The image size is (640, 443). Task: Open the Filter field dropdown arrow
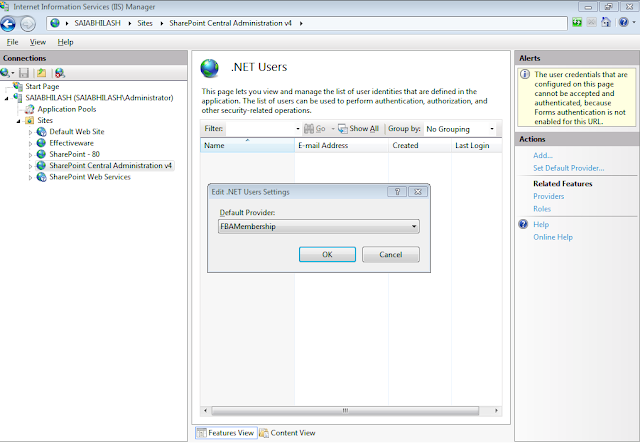(298, 129)
